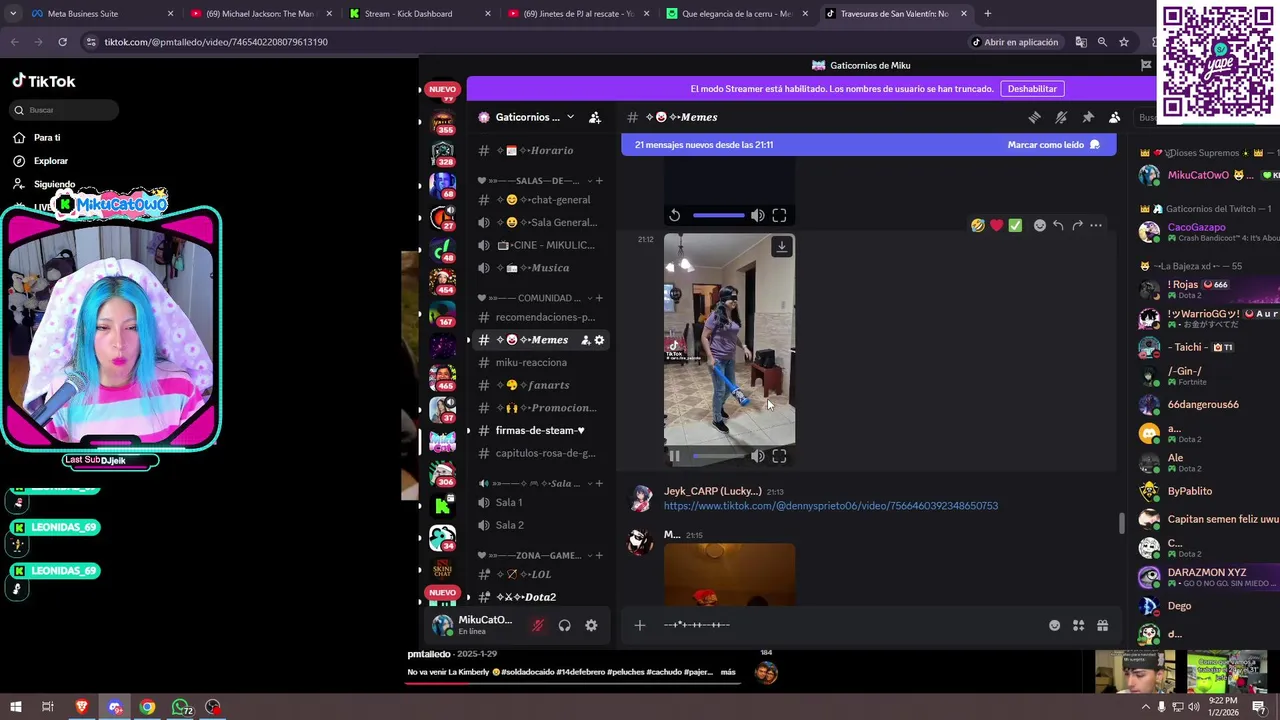Seek on playing video's progress bar

pyautogui.click(x=718, y=456)
